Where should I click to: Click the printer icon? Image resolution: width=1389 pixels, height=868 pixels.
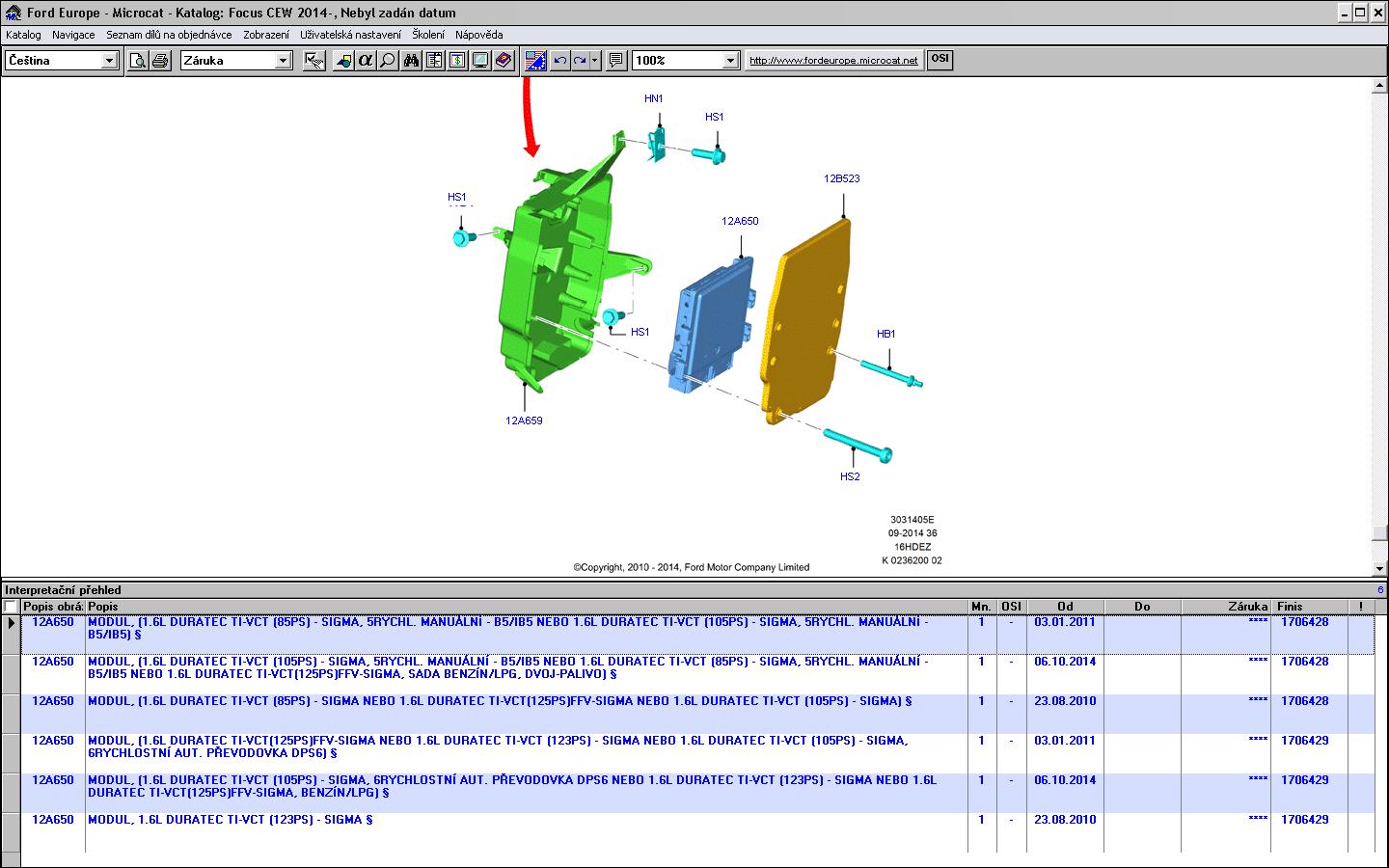(x=160, y=61)
